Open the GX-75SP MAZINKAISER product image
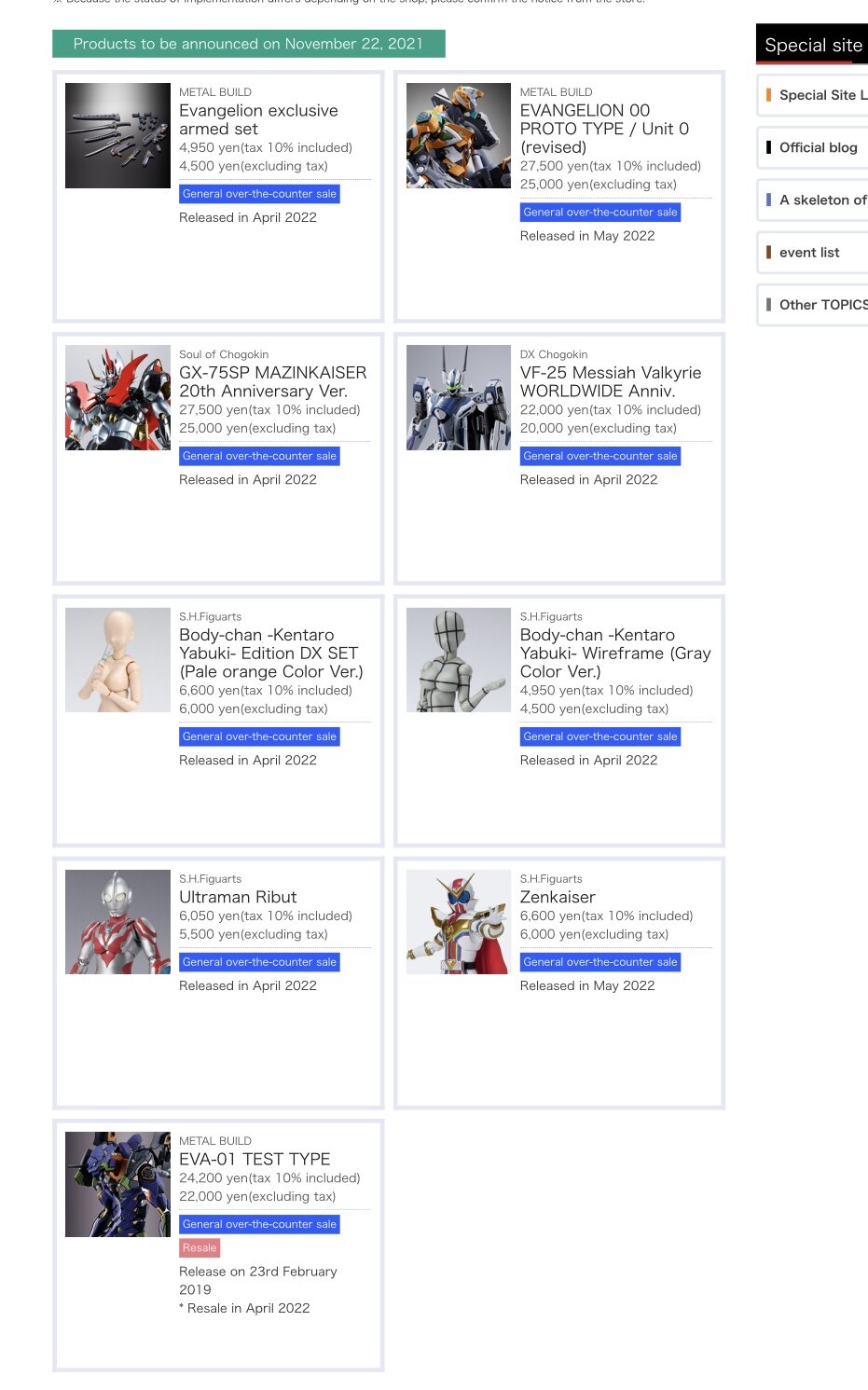Viewport: 868px width, 1390px height. [x=117, y=398]
